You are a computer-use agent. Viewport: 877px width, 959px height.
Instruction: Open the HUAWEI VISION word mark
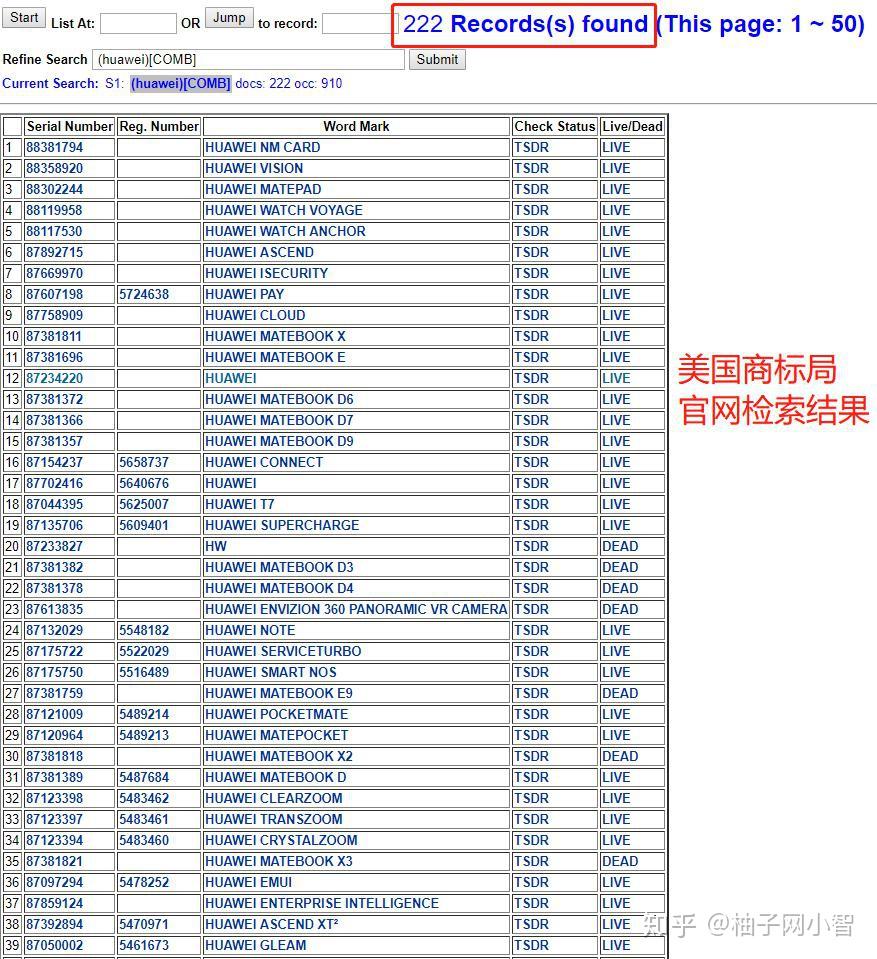point(254,168)
